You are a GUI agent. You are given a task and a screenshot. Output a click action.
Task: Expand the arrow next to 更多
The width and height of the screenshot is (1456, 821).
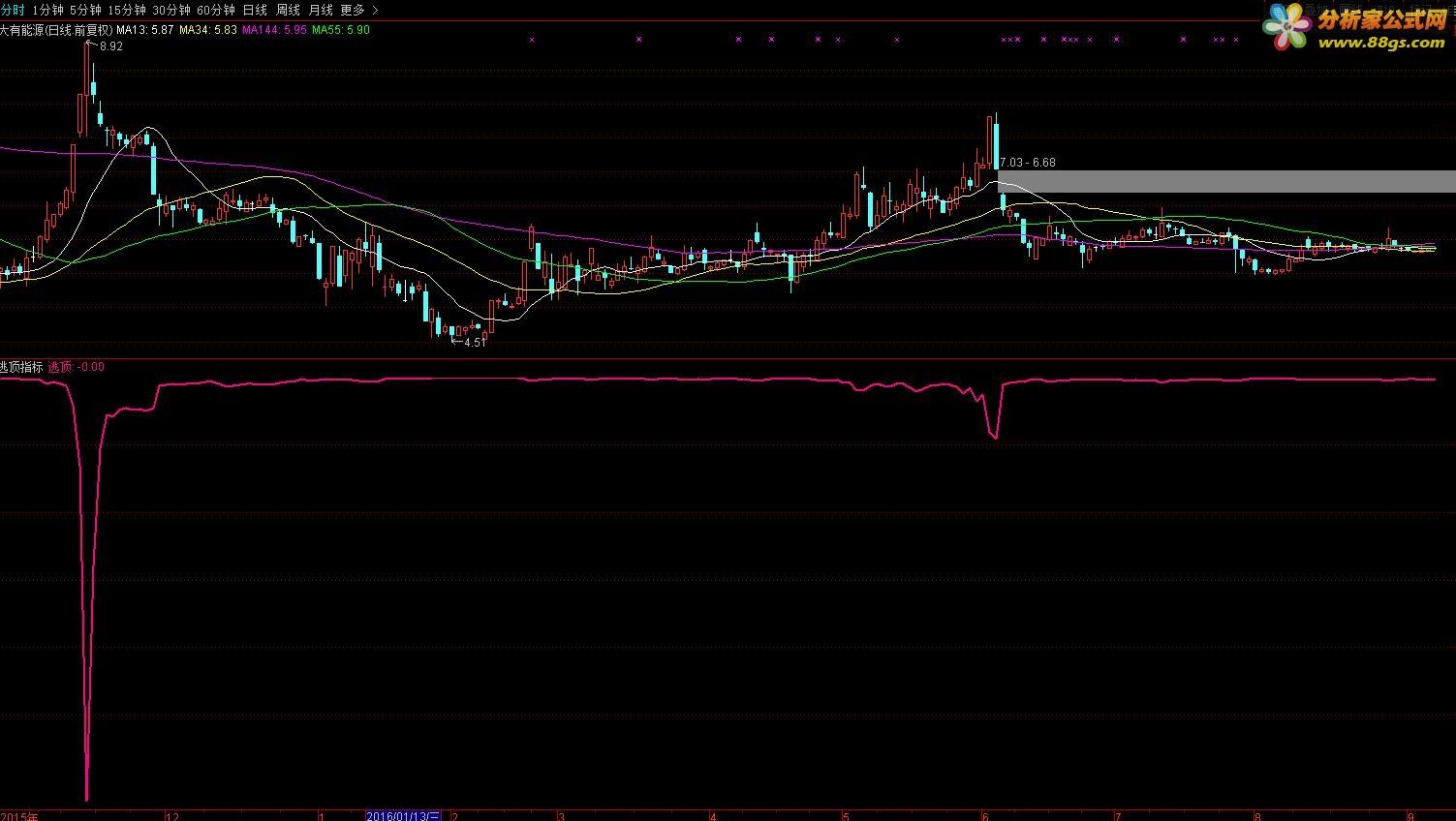click(x=376, y=10)
